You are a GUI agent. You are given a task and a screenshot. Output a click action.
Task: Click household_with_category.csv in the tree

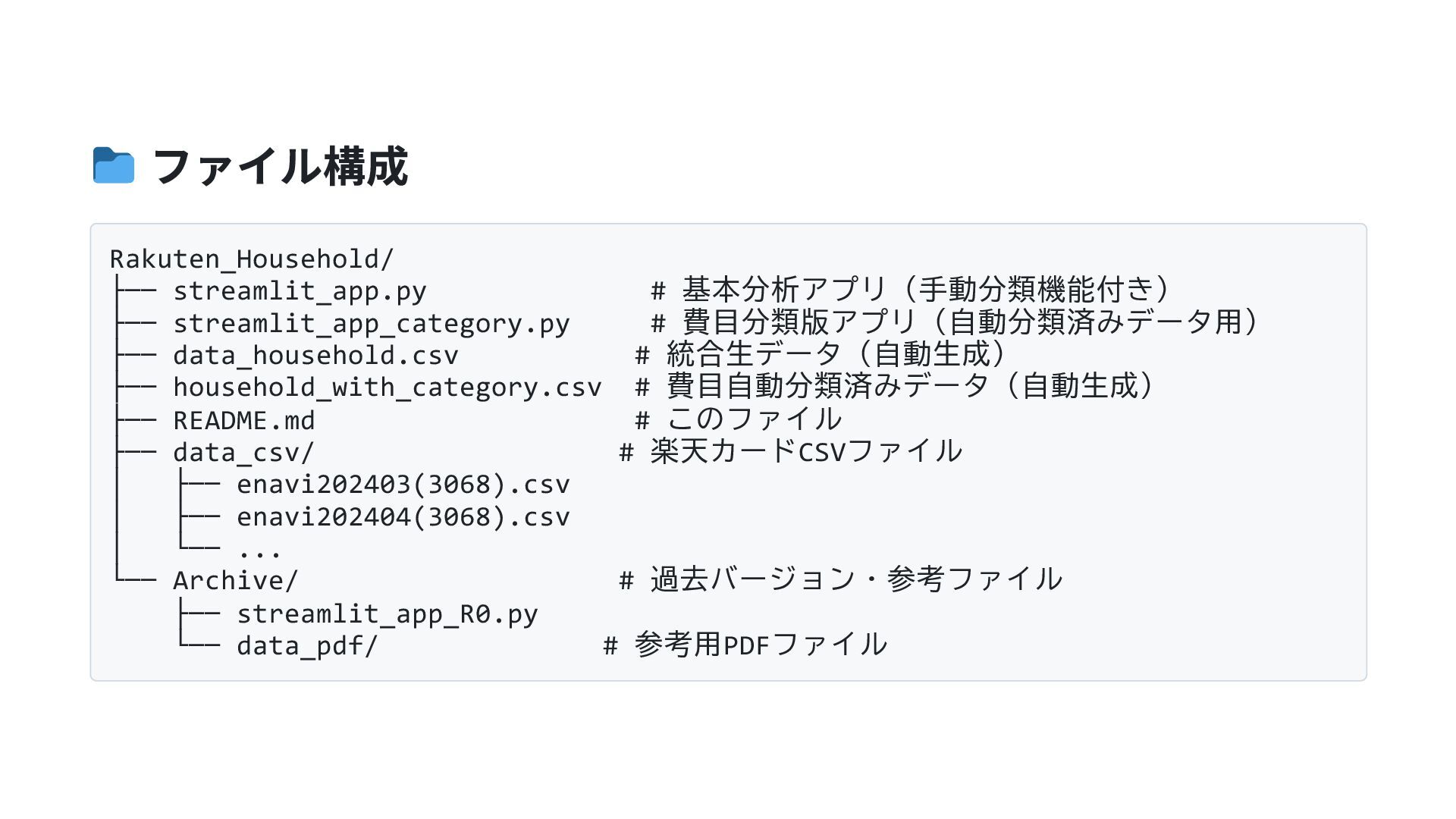coord(388,388)
